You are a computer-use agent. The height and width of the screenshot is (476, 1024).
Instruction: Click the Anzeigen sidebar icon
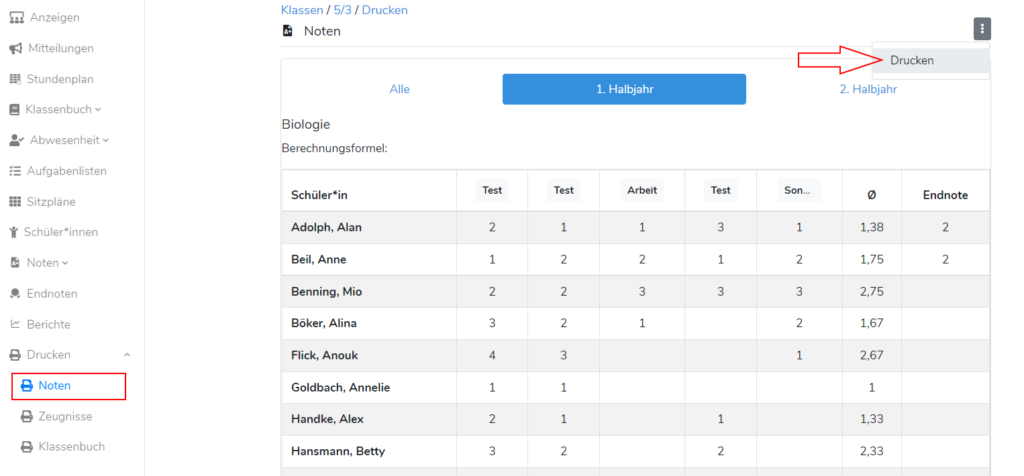click(16, 17)
